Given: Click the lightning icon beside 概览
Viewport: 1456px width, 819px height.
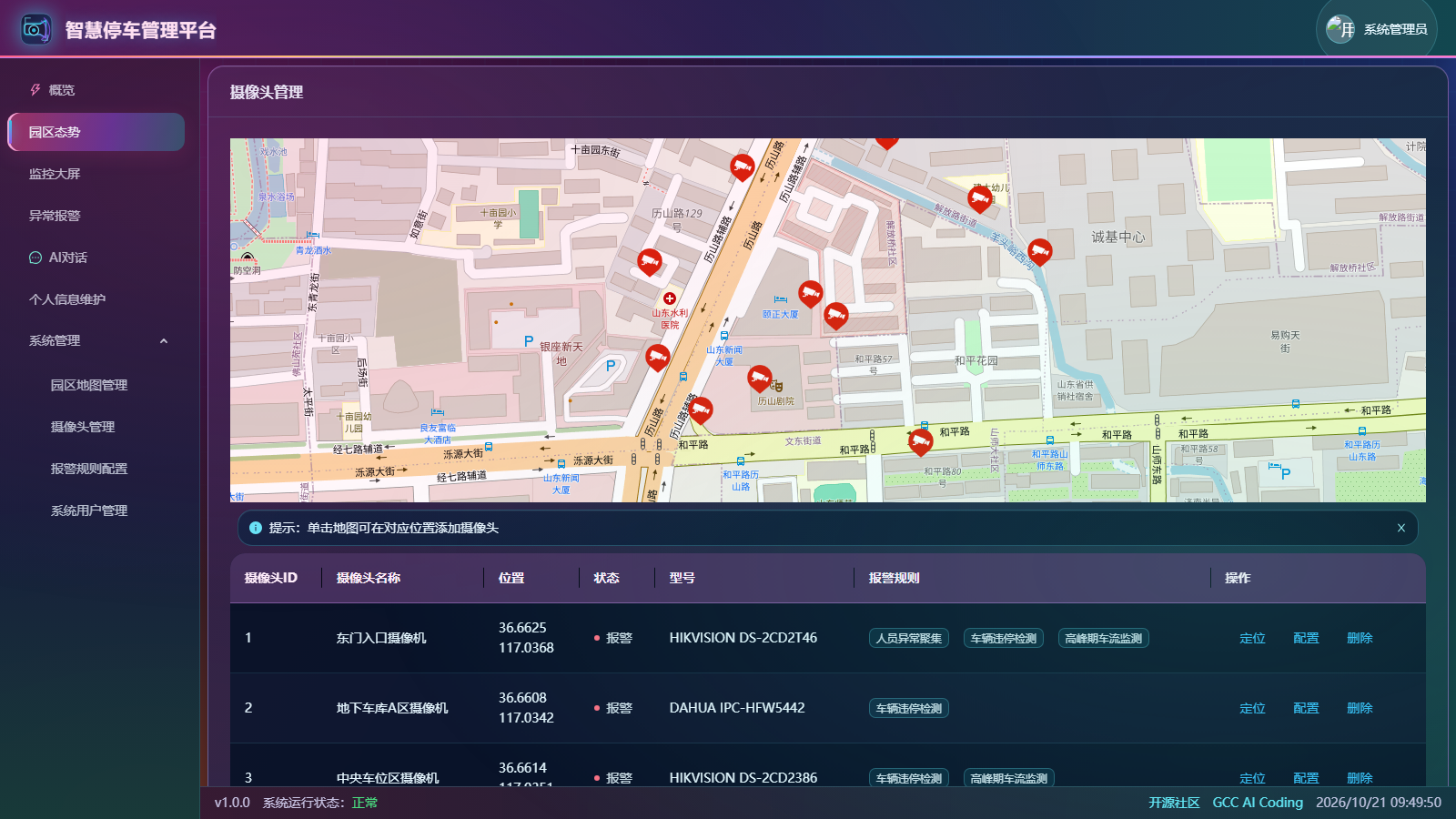Looking at the screenshot, I should click(x=35, y=90).
